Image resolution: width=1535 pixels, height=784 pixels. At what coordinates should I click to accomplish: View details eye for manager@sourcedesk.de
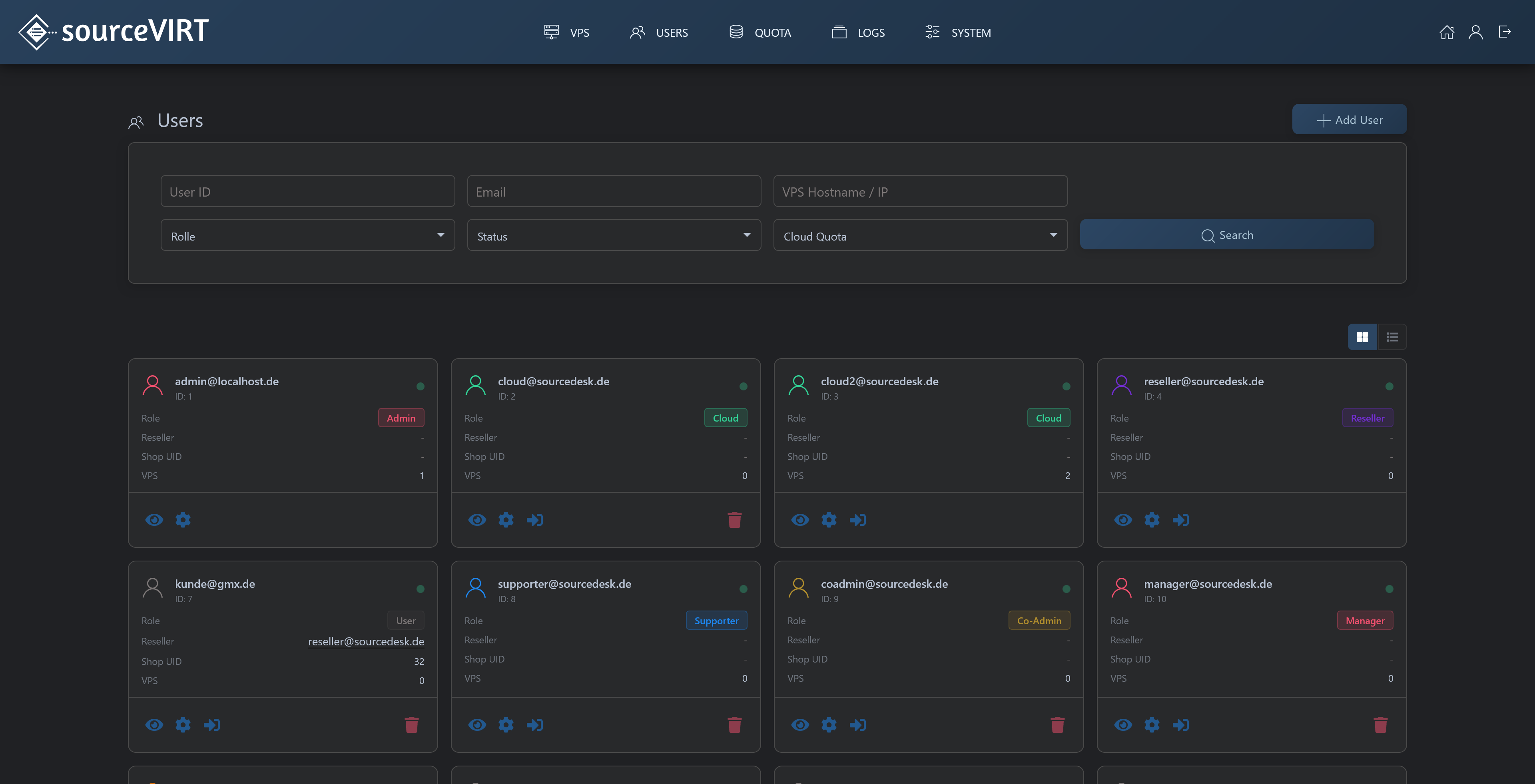(1123, 724)
